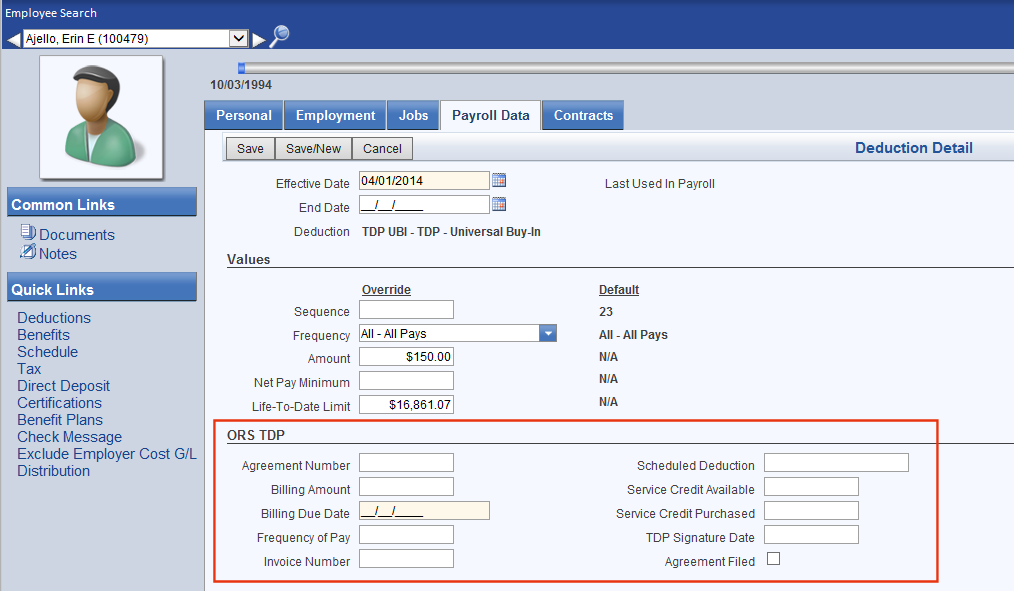Screen dimensions: 1014x591
Task: Click the Notes pencil icon
Action: click(x=28, y=252)
